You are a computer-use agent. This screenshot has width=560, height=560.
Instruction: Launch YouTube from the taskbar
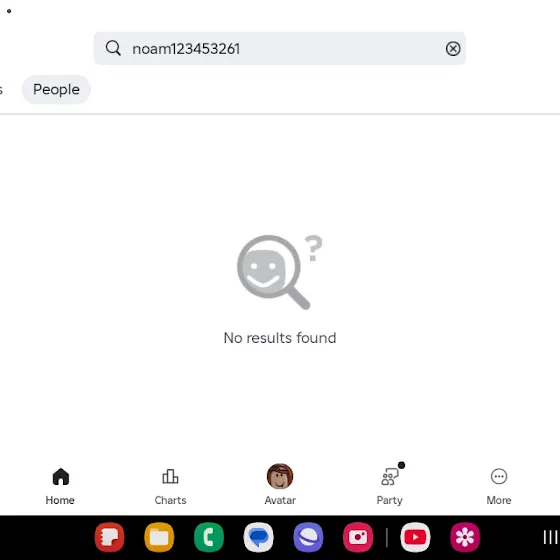click(x=415, y=537)
